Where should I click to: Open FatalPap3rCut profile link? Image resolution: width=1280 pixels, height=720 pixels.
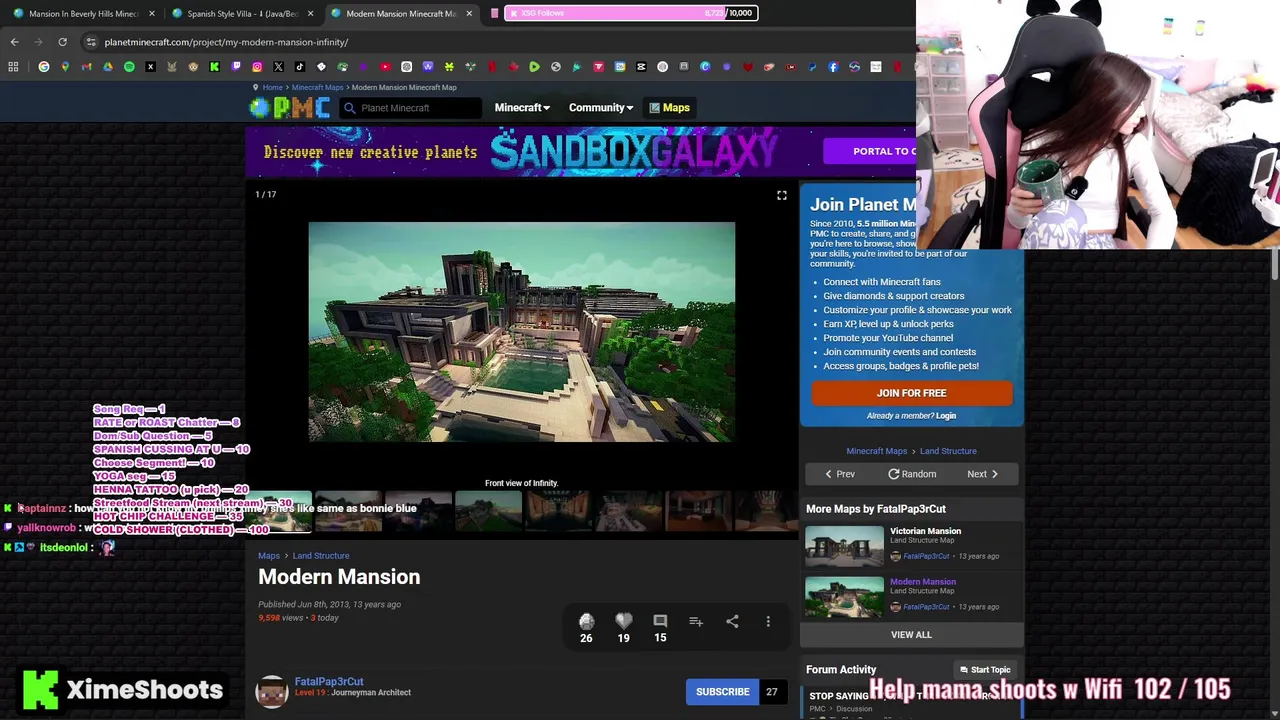[x=329, y=682]
